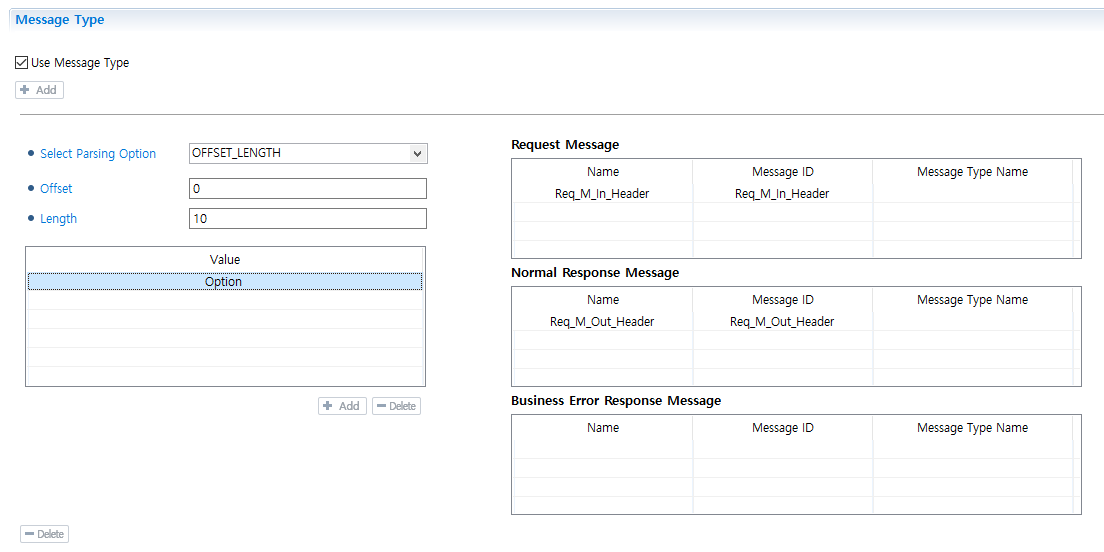Click the Length label
This screenshot has width=1104, height=552.
[x=58, y=219]
